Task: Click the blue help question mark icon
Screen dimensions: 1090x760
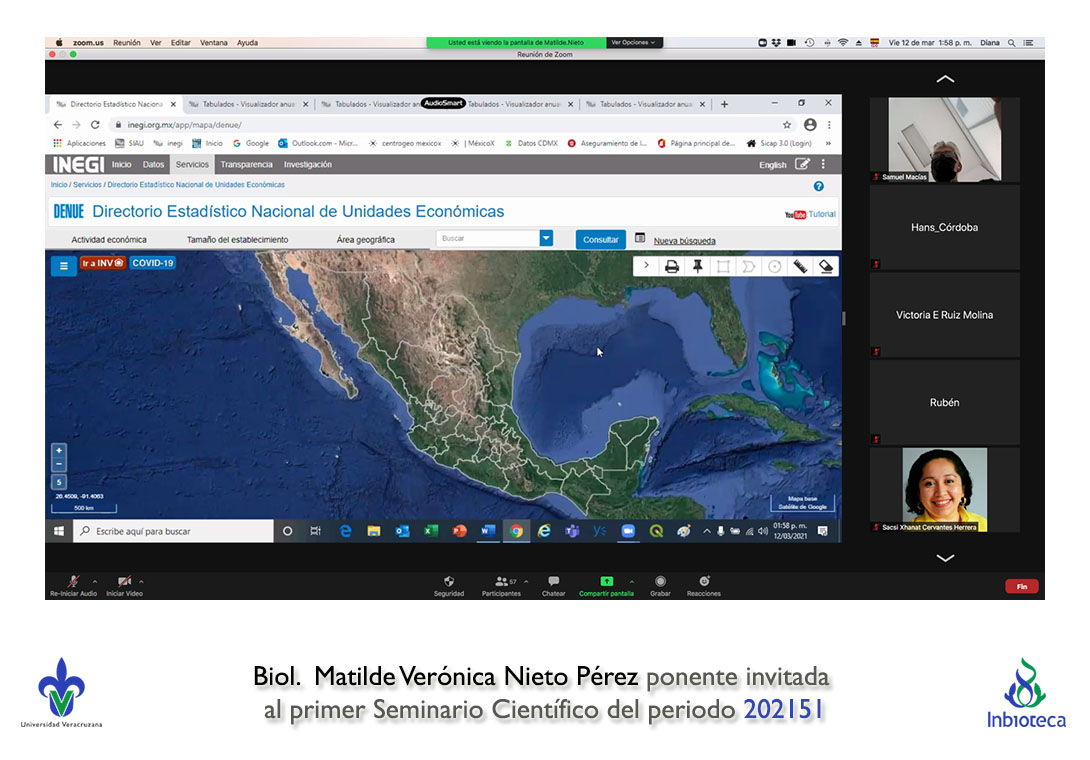Action: (819, 186)
